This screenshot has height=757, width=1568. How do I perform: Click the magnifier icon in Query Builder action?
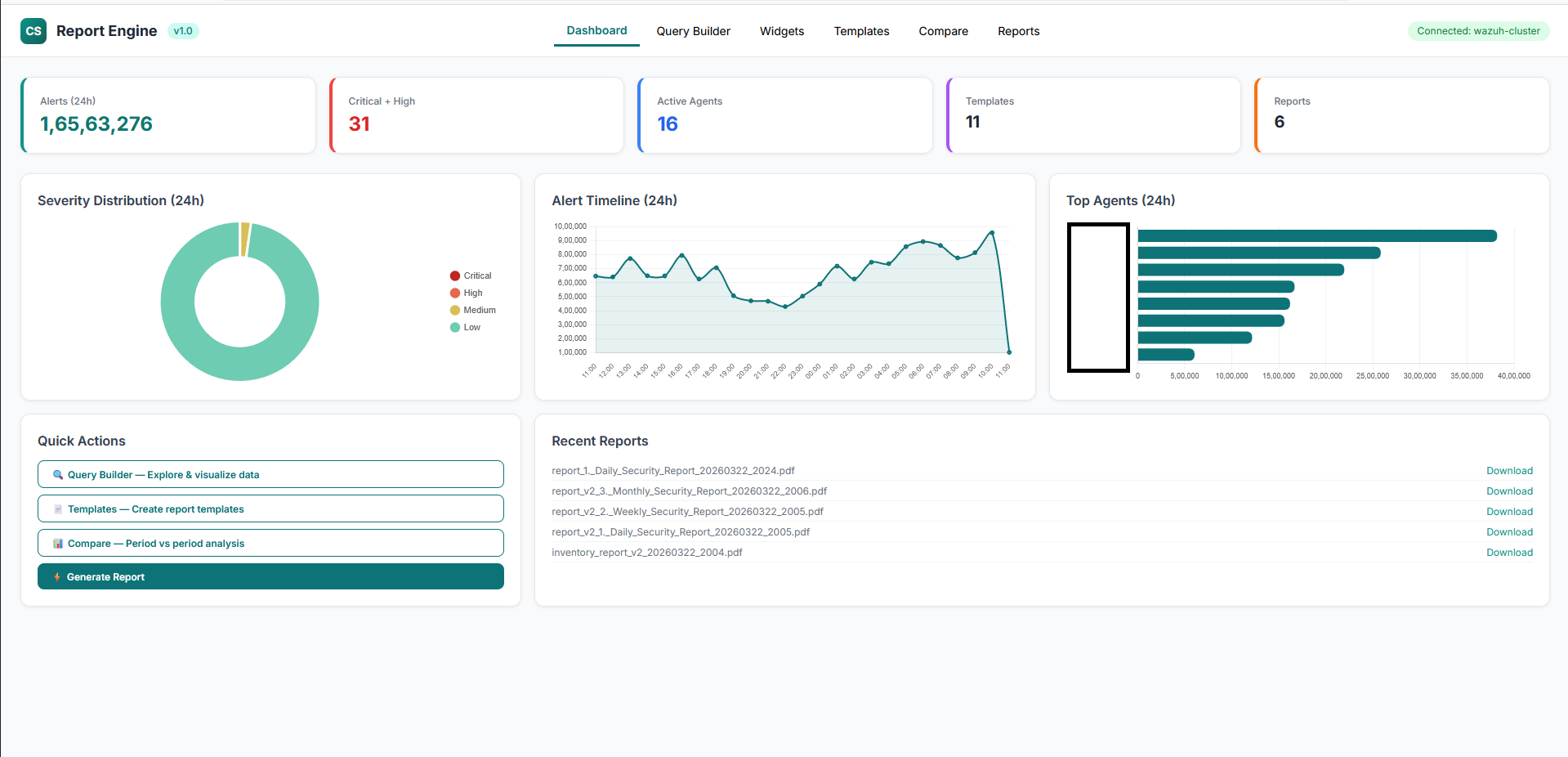click(x=57, y=474)
